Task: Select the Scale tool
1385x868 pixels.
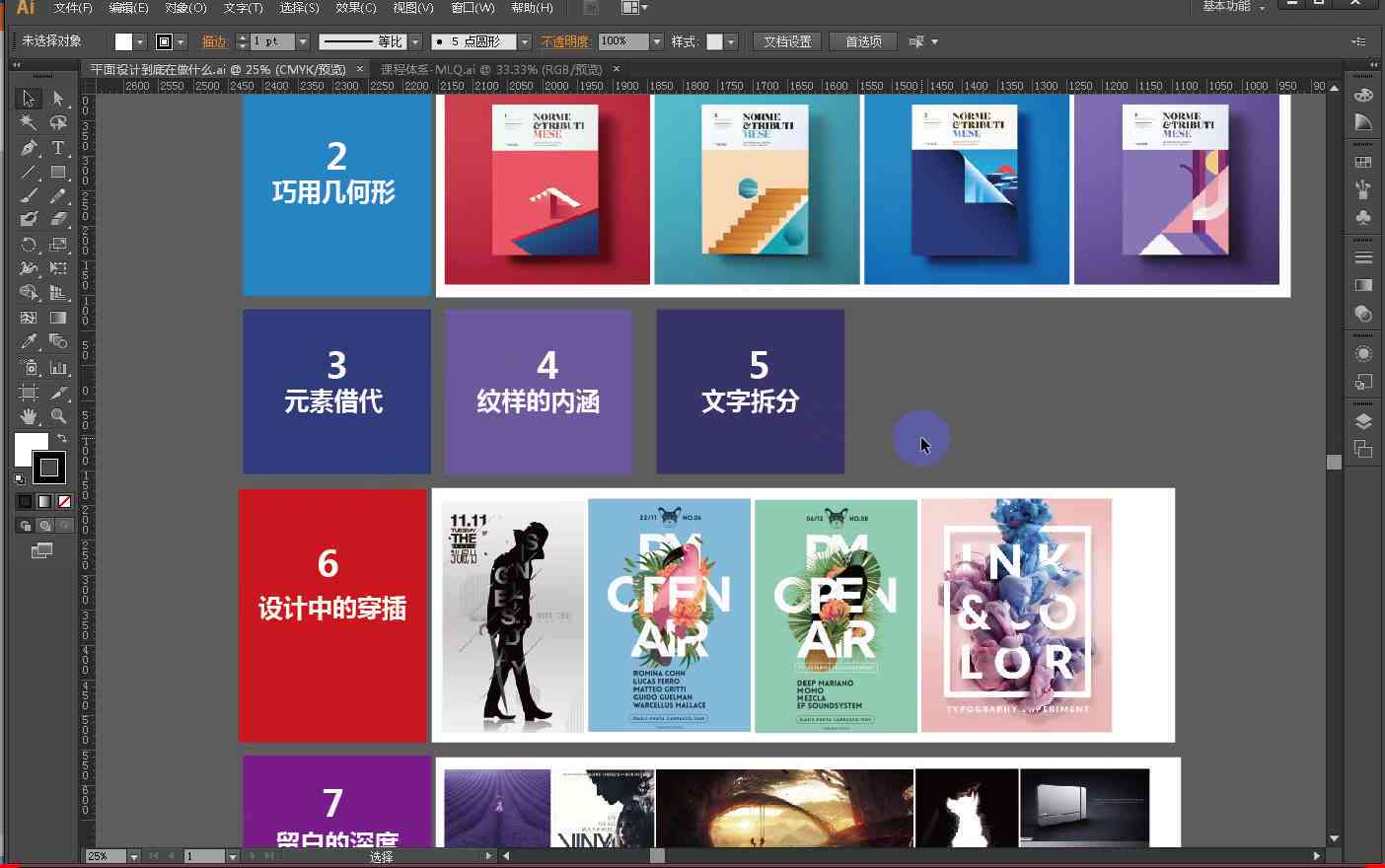Action: click(x=58, y=245)
